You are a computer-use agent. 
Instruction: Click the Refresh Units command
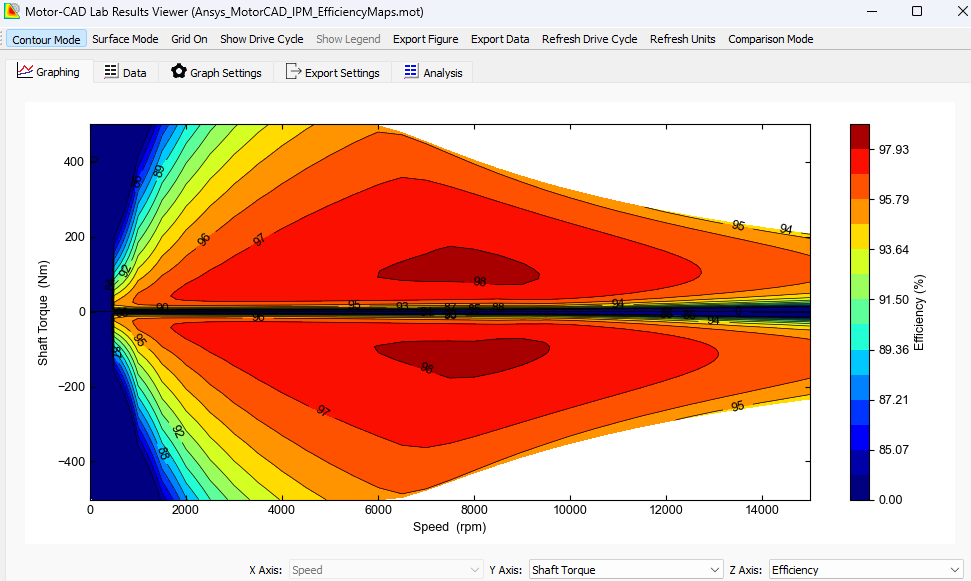pos(682,39)
